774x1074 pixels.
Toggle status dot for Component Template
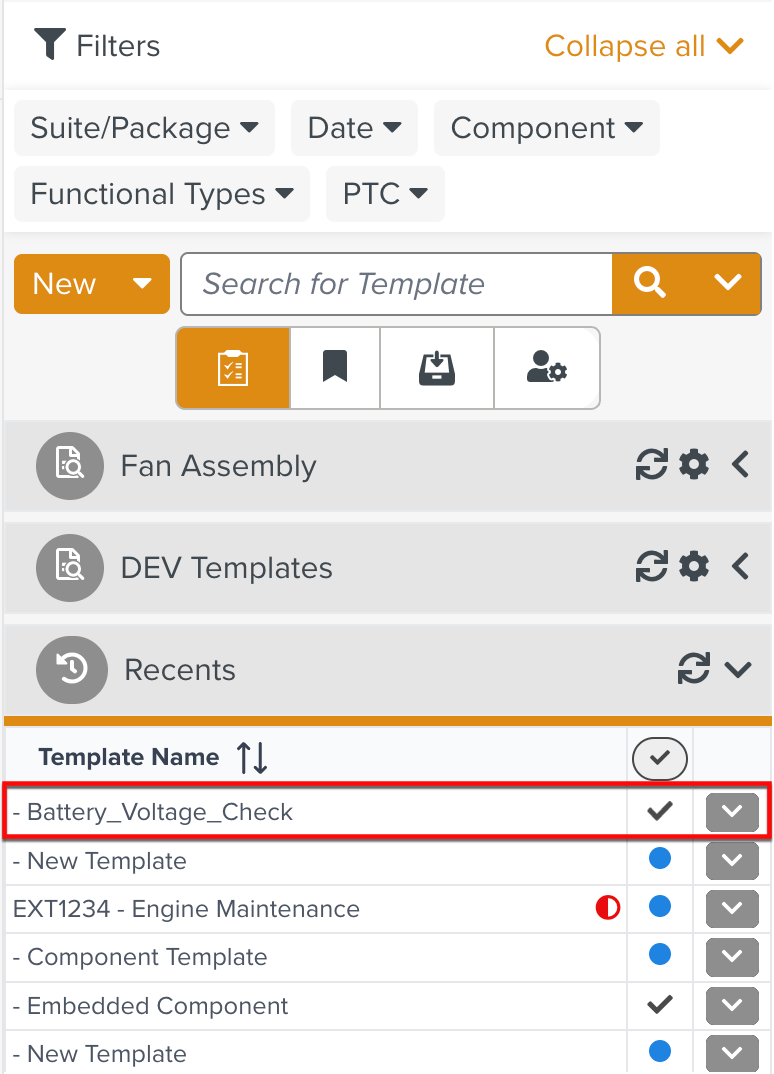click(660, 955)
